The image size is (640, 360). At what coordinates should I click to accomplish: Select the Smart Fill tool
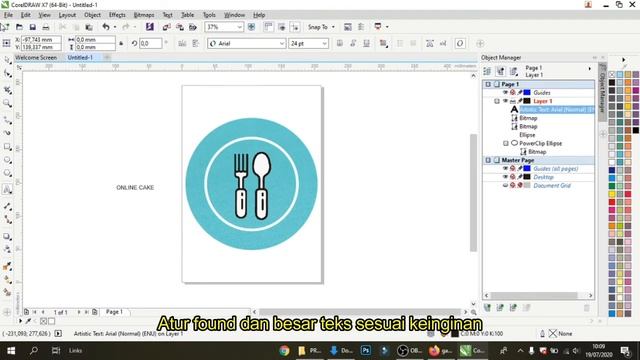[7, 293]
